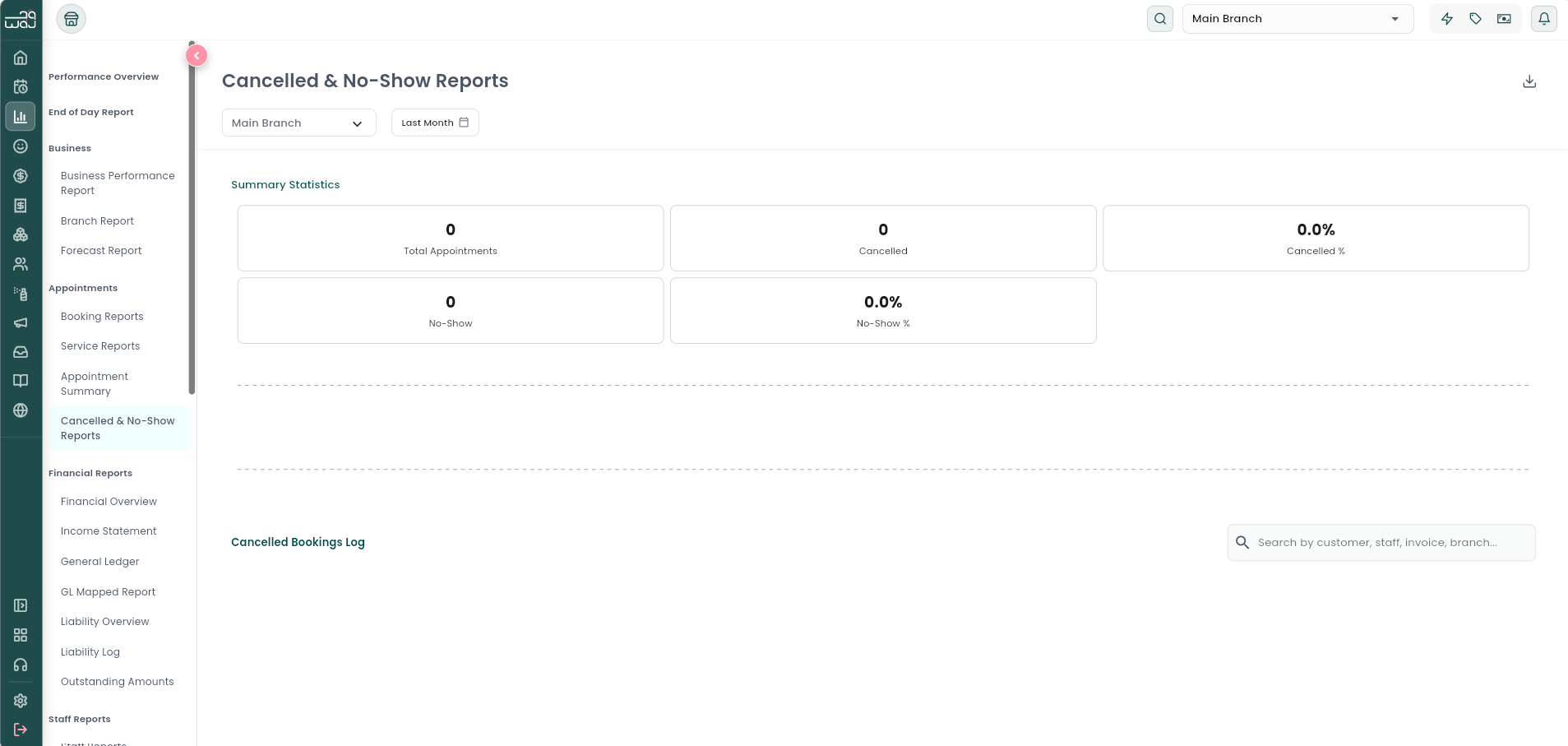The height and width of the screenshot is (746, 1568).
Task: Click the download report icon
Action: click(x=1529, y=81)
